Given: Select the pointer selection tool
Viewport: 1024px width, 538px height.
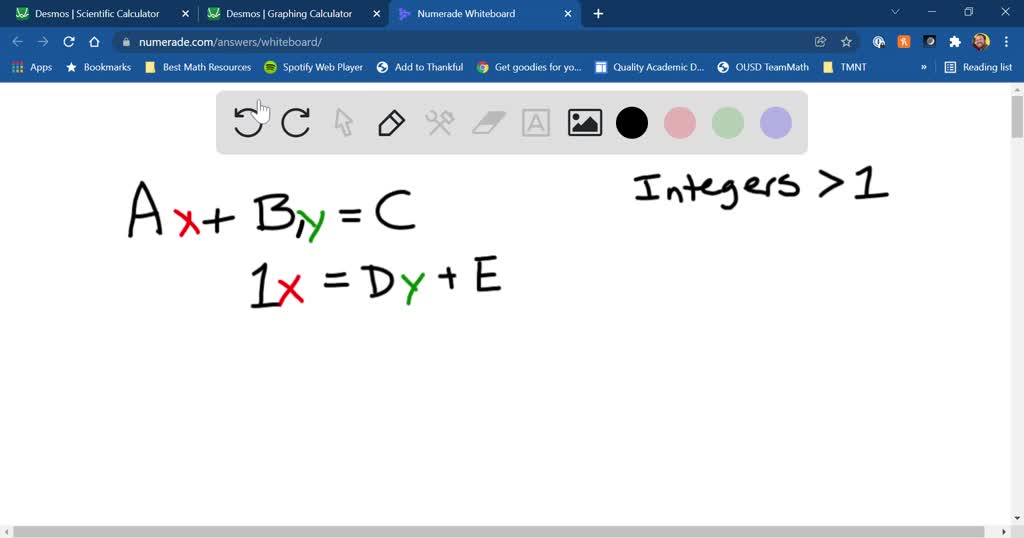Looking at the screenshot, I should [344, 123].
